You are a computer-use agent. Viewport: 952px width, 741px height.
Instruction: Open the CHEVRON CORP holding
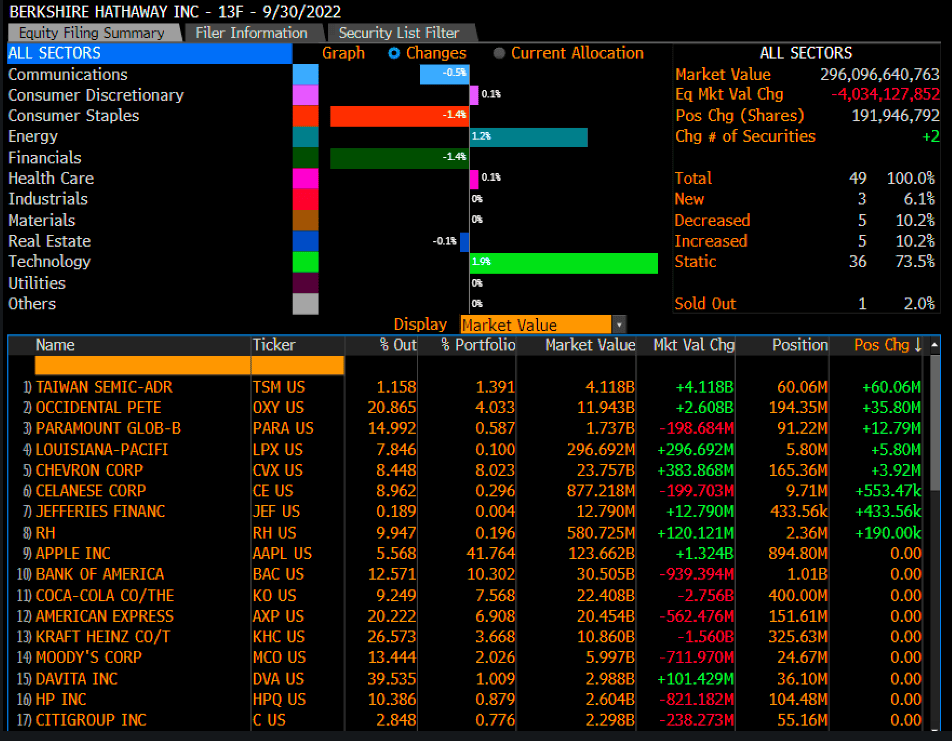(x=89, y=471)
